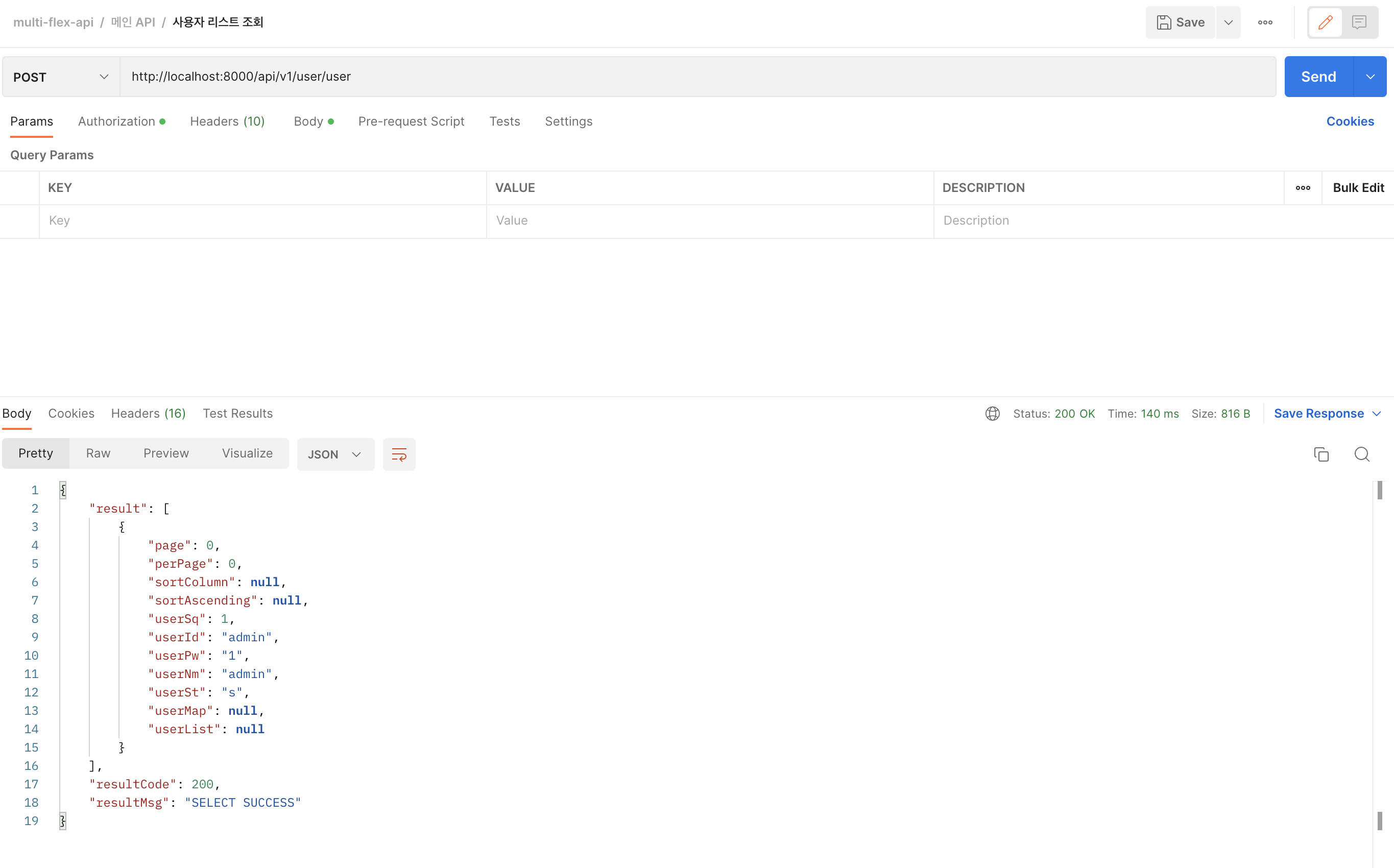Open the three-dot request options menu
This screenshot has height=868, width=1394.
coord(1265,22)
